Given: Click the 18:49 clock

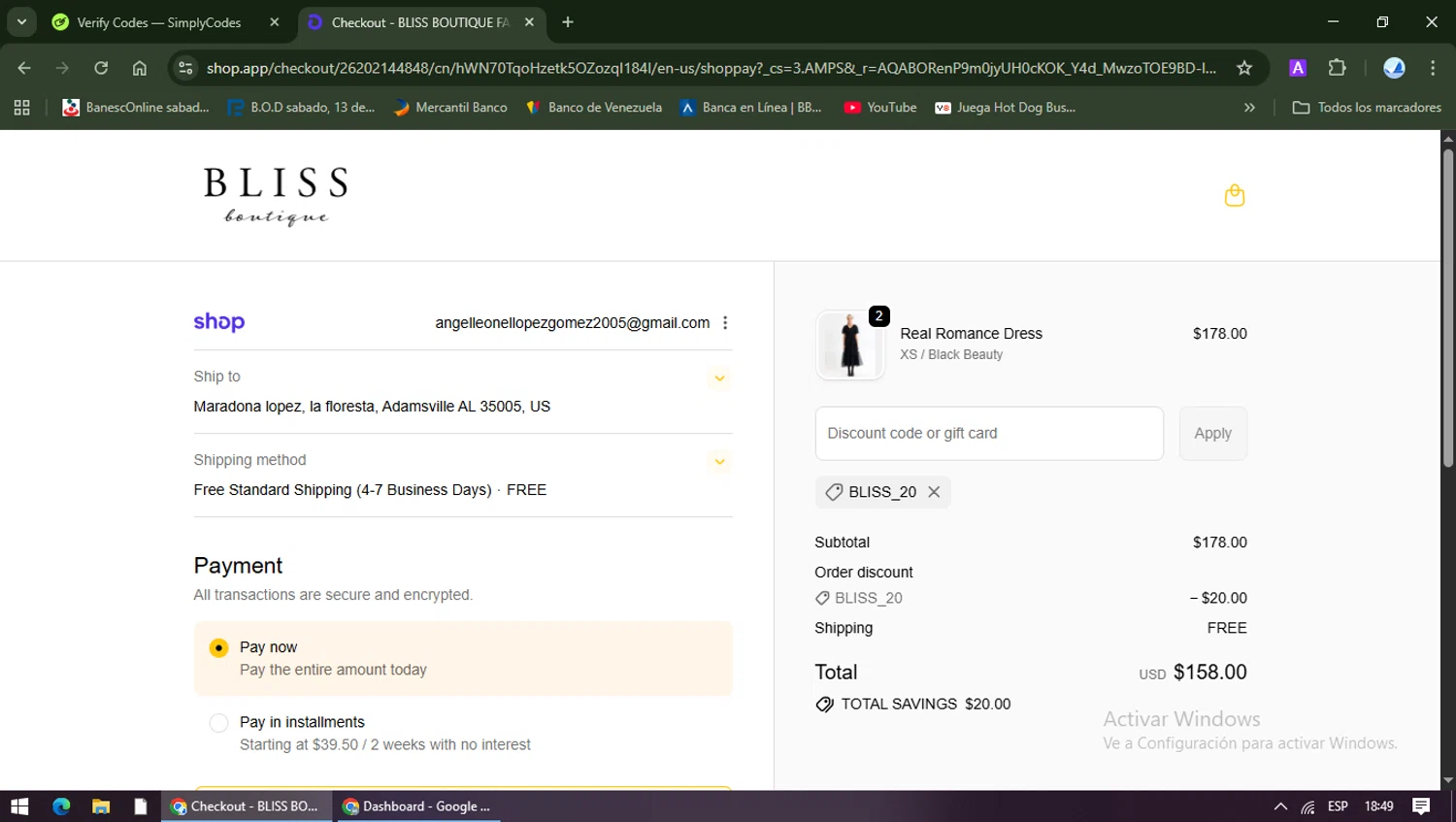Looking at the screenshot, I should [x=1378, y=806].
